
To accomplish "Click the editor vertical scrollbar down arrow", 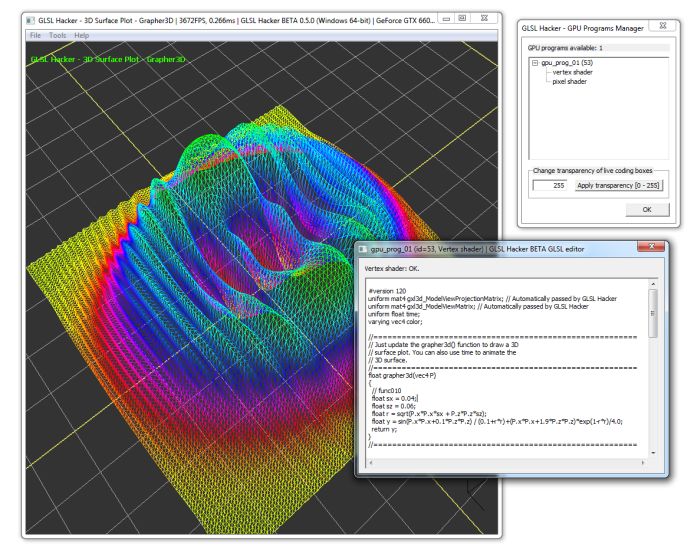I will pos(653,453).
